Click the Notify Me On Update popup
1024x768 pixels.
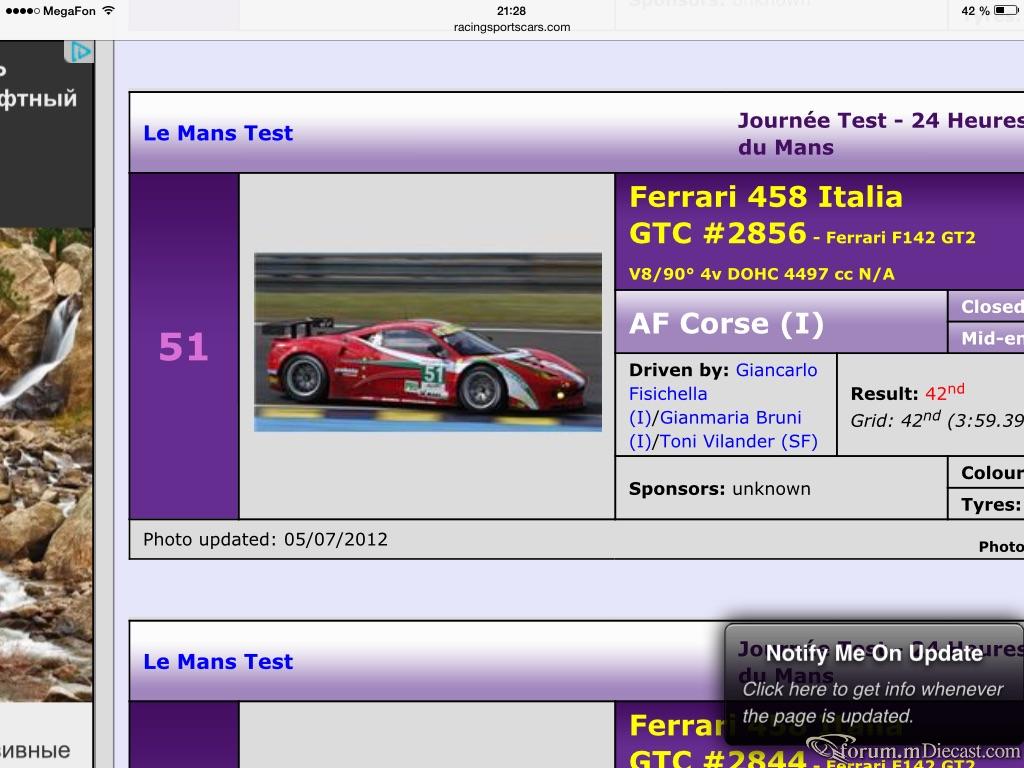(x=874, y=684)
